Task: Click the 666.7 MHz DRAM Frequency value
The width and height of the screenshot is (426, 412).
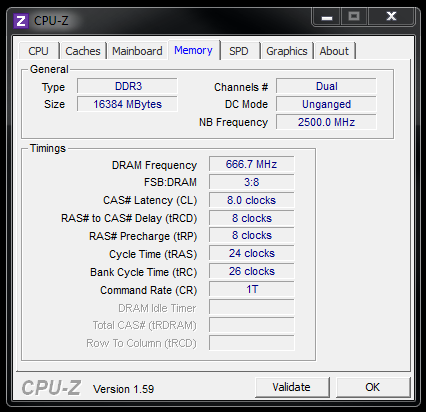Action: pyautogui.click(x=252, y=164)
